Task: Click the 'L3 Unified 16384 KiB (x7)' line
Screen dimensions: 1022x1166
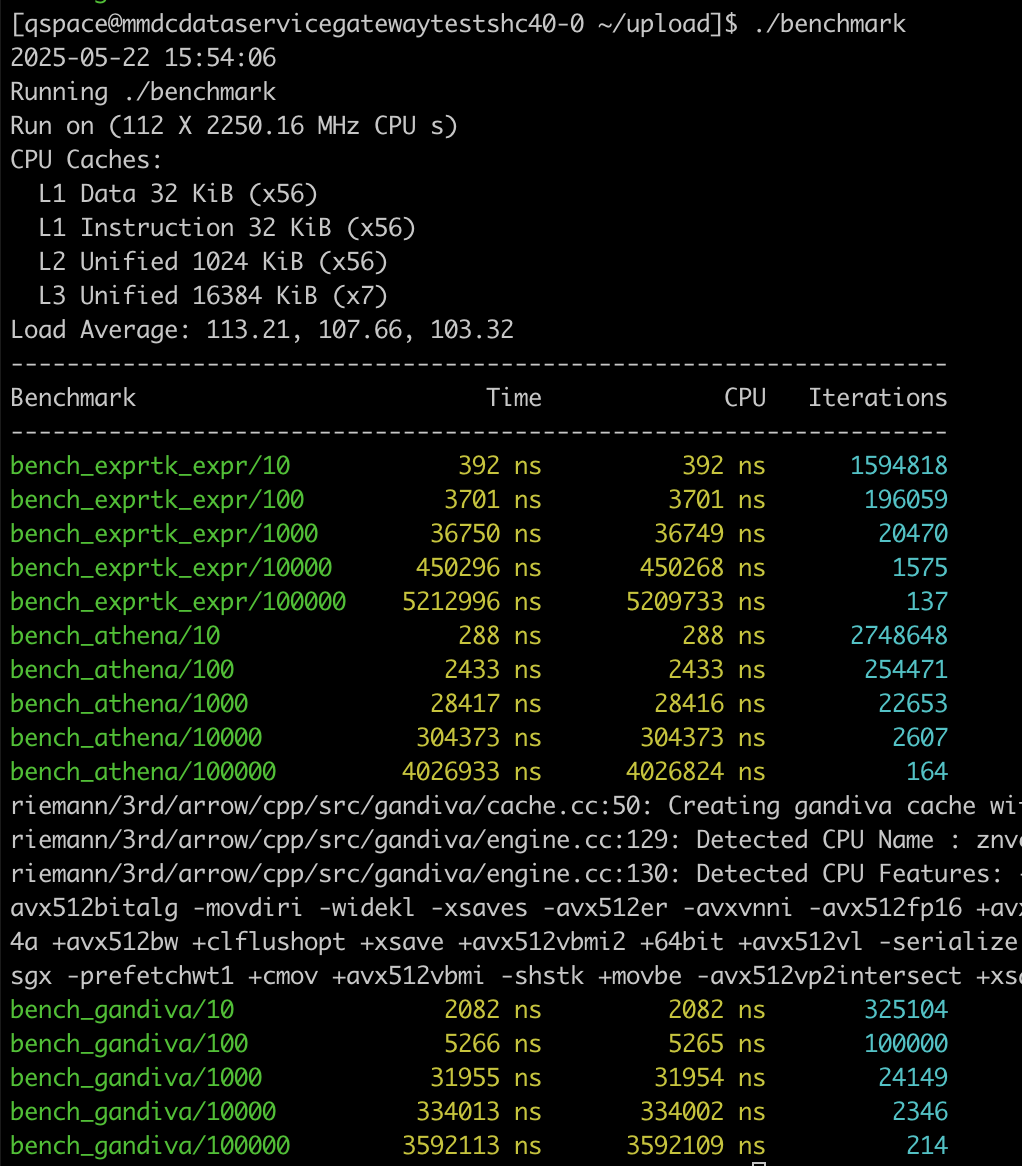Action: click(213, 296)
